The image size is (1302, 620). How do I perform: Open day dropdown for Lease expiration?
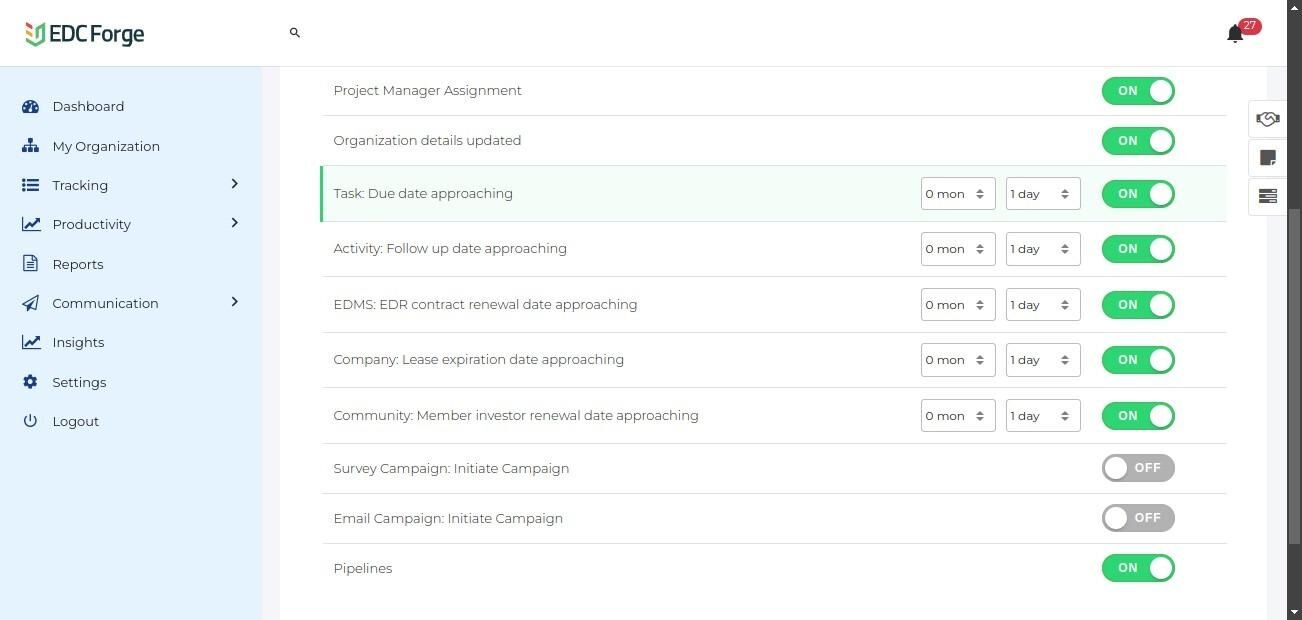point(1042,360)
